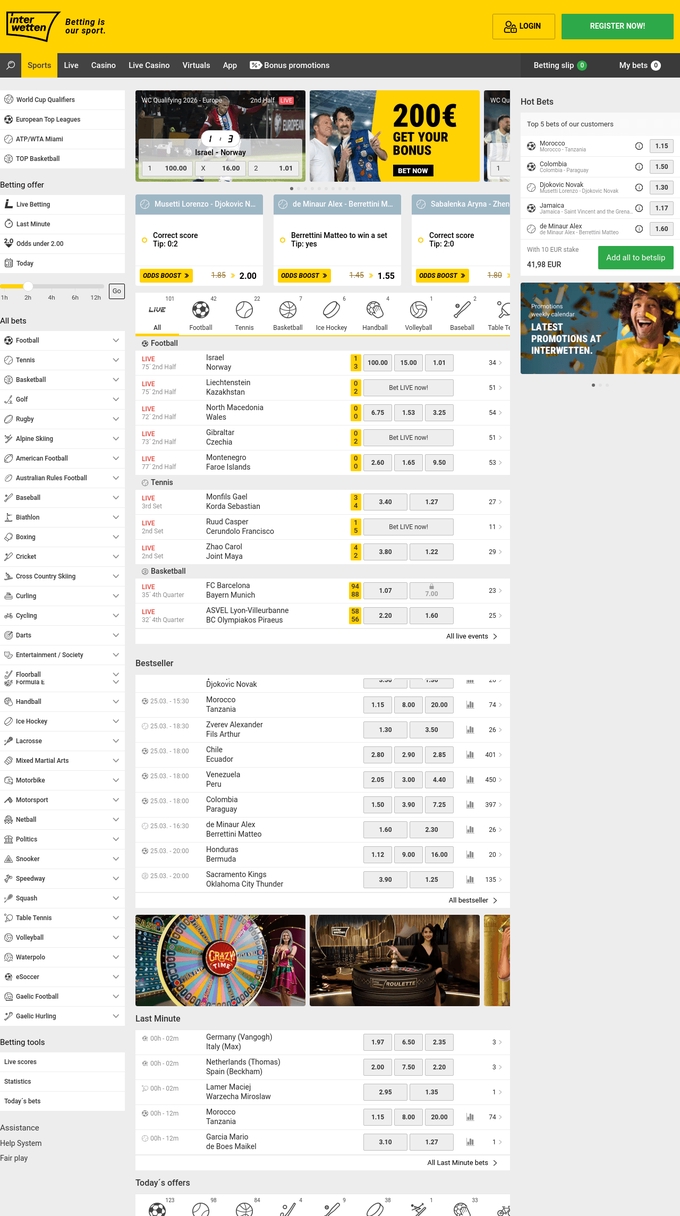Select odds 2.00 on Musetti - Djokovic boost
680x1216 pixels.
tap(248, 275)
